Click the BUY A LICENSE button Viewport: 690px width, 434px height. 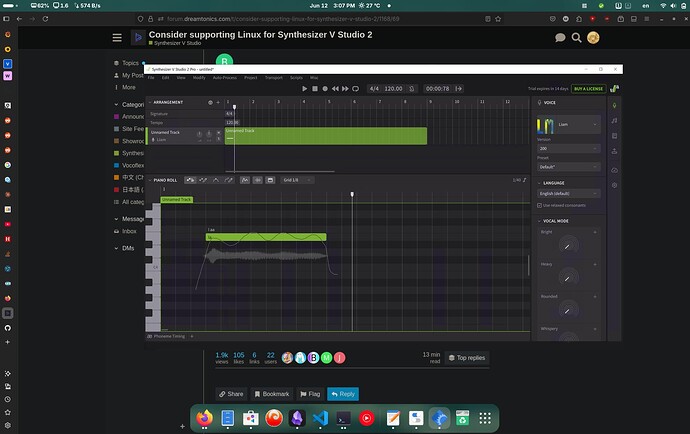(588, 88)
